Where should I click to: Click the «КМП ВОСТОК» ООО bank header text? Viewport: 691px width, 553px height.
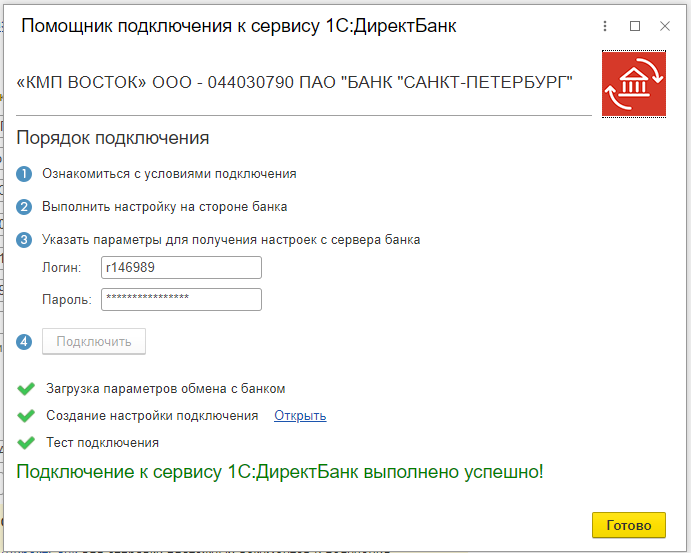[x=294, y=82]
